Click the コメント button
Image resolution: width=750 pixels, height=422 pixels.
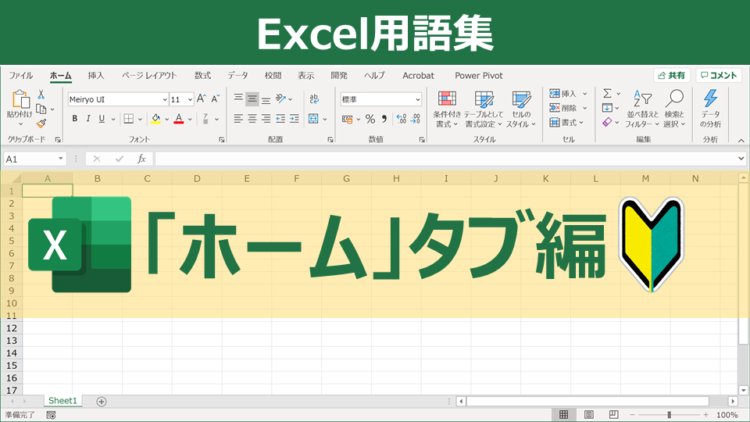pos(718,76)
